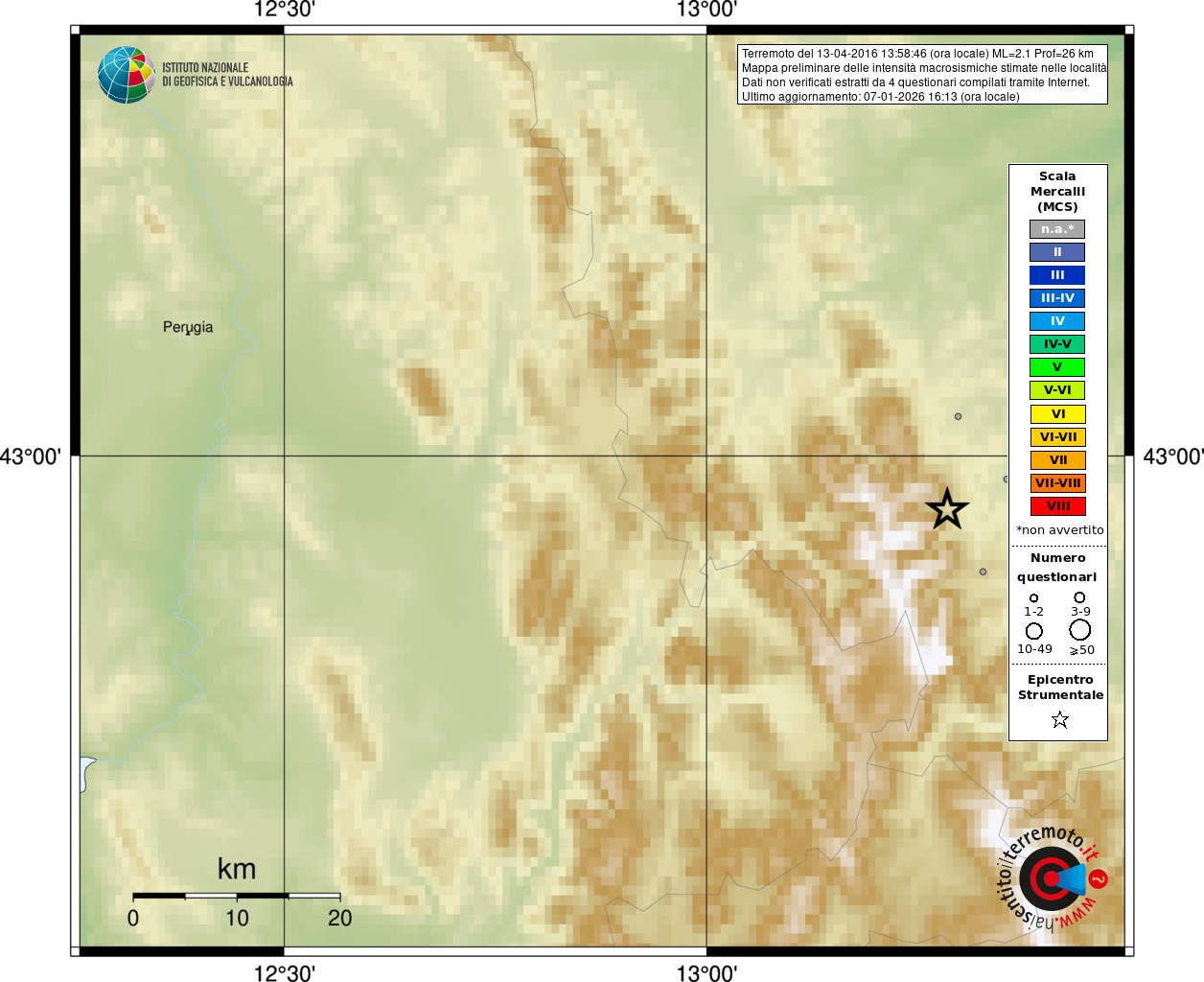This screenshot has height=982, width=1204.
Task: Click the ≥50 questionnaires circle symbol
Action: tap(1079, 630)
